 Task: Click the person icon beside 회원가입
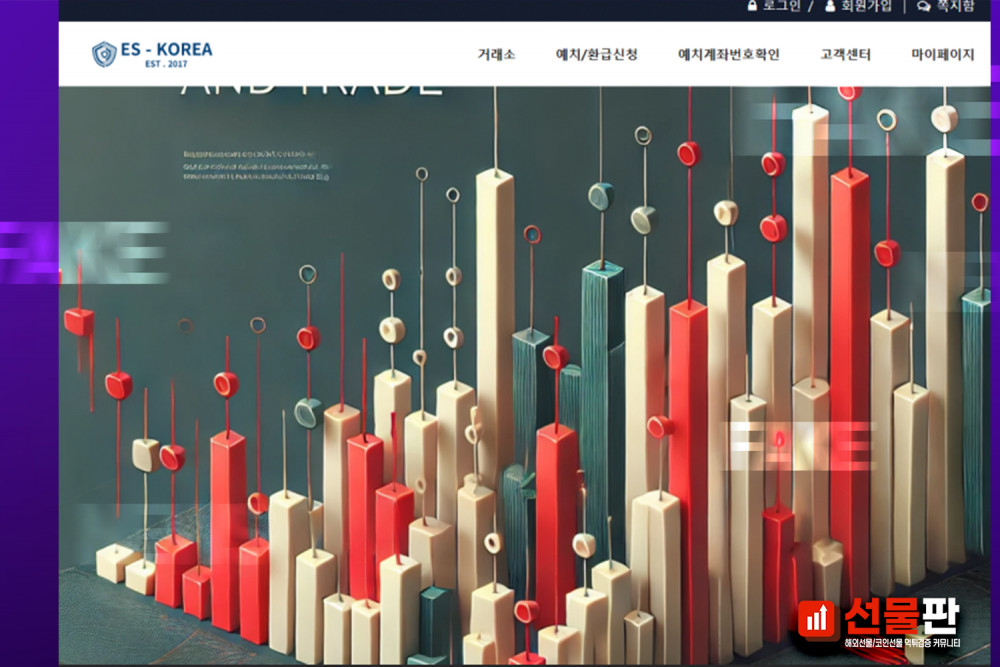[830, 7]
